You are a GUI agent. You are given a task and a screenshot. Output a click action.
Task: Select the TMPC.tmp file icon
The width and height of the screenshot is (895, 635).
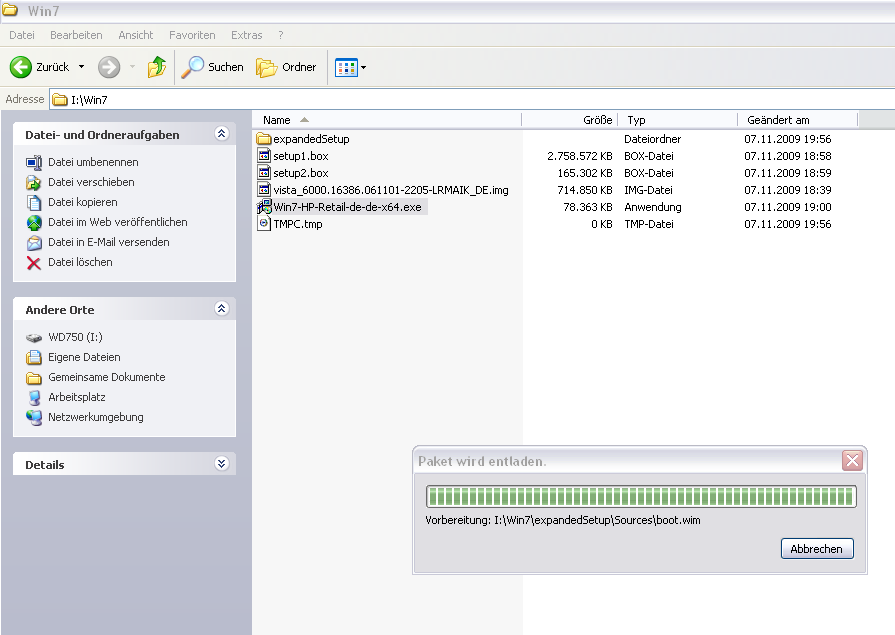[x=264, y=224]
